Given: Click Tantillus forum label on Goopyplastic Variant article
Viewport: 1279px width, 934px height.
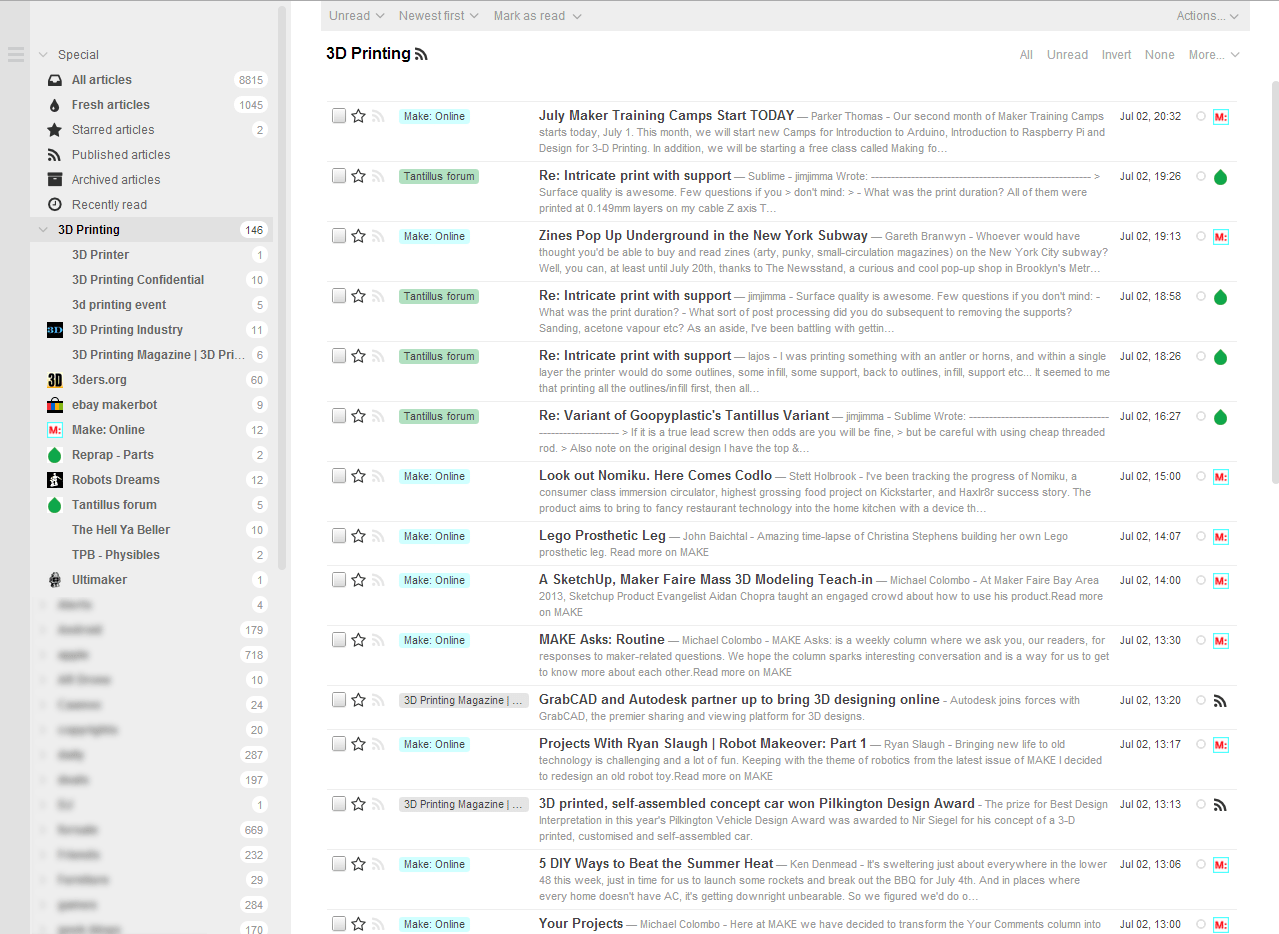Looking at the screenshot, I should click(439, 416).
